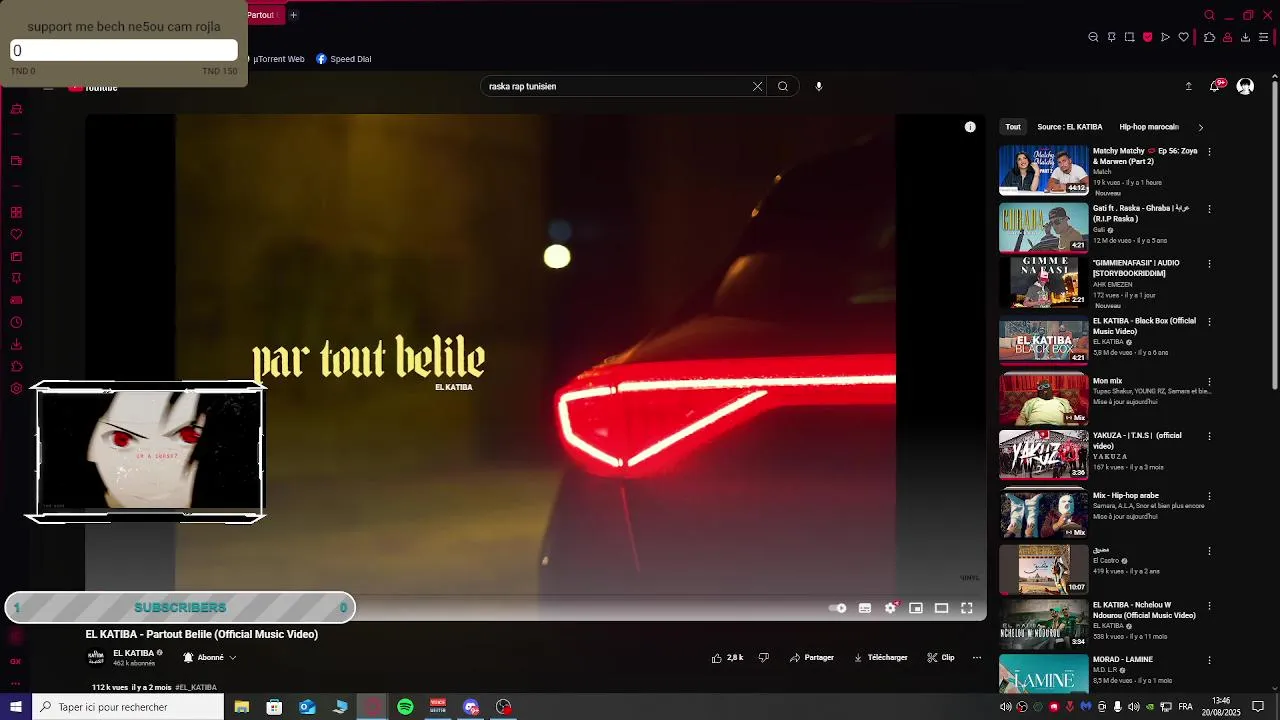The image size is (1280, 720).
Task: Open volume control in system tray
Action: coord(1133,707)
